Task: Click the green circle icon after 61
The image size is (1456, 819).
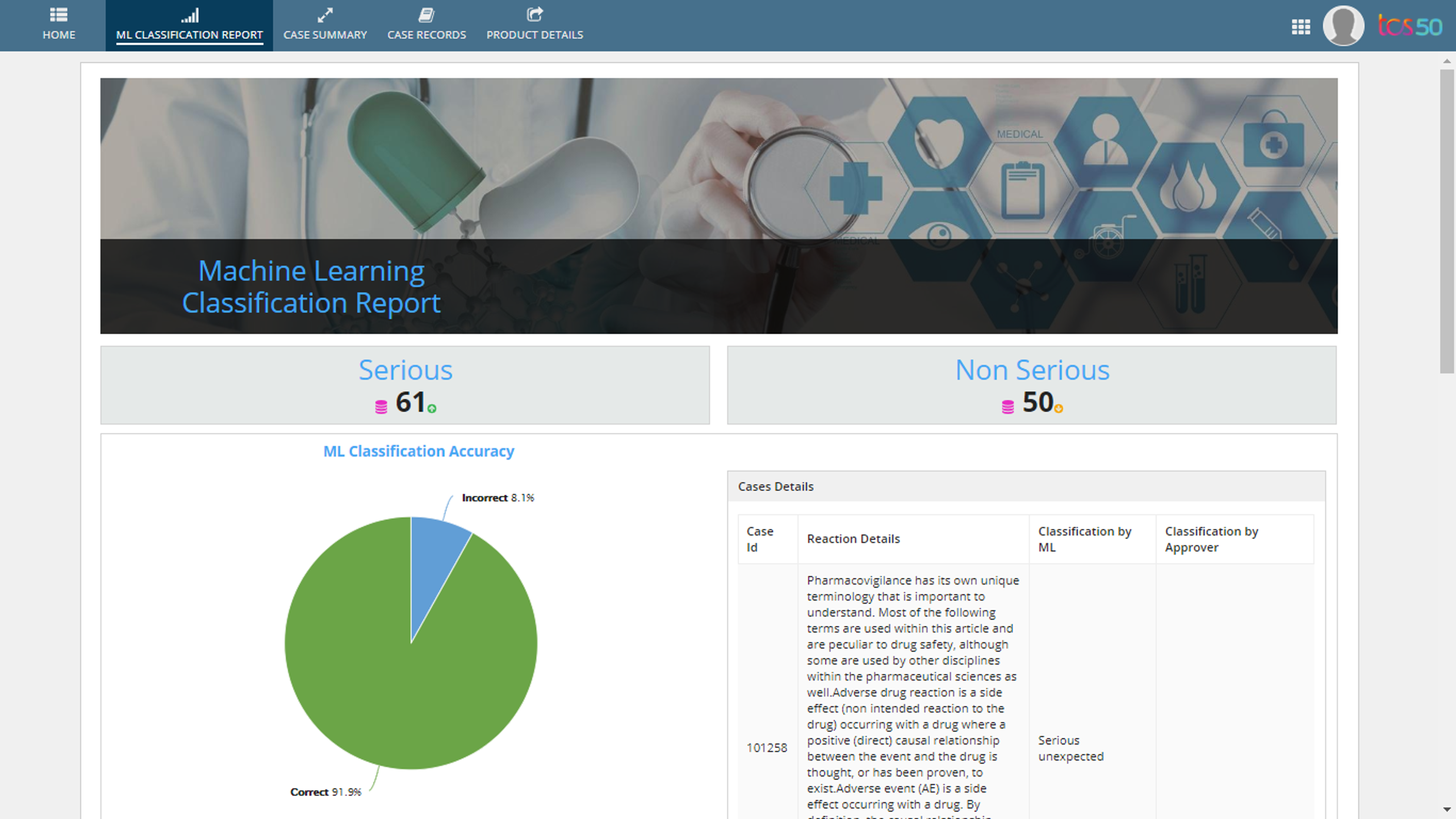Action: coord(432,409)
